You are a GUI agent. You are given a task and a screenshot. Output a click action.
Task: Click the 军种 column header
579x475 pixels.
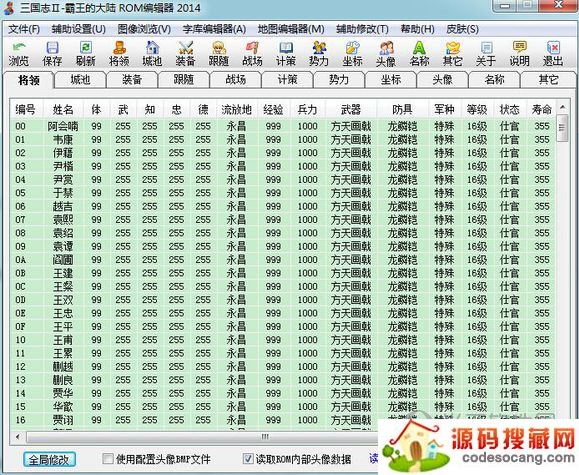pos(444,109)
